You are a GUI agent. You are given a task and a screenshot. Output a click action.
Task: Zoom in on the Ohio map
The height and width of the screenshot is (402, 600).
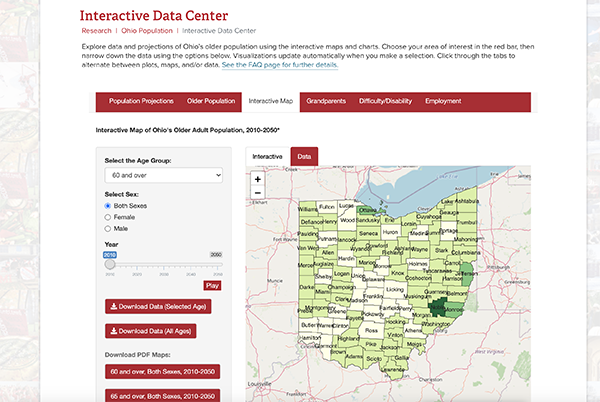[x=258, y=179]
